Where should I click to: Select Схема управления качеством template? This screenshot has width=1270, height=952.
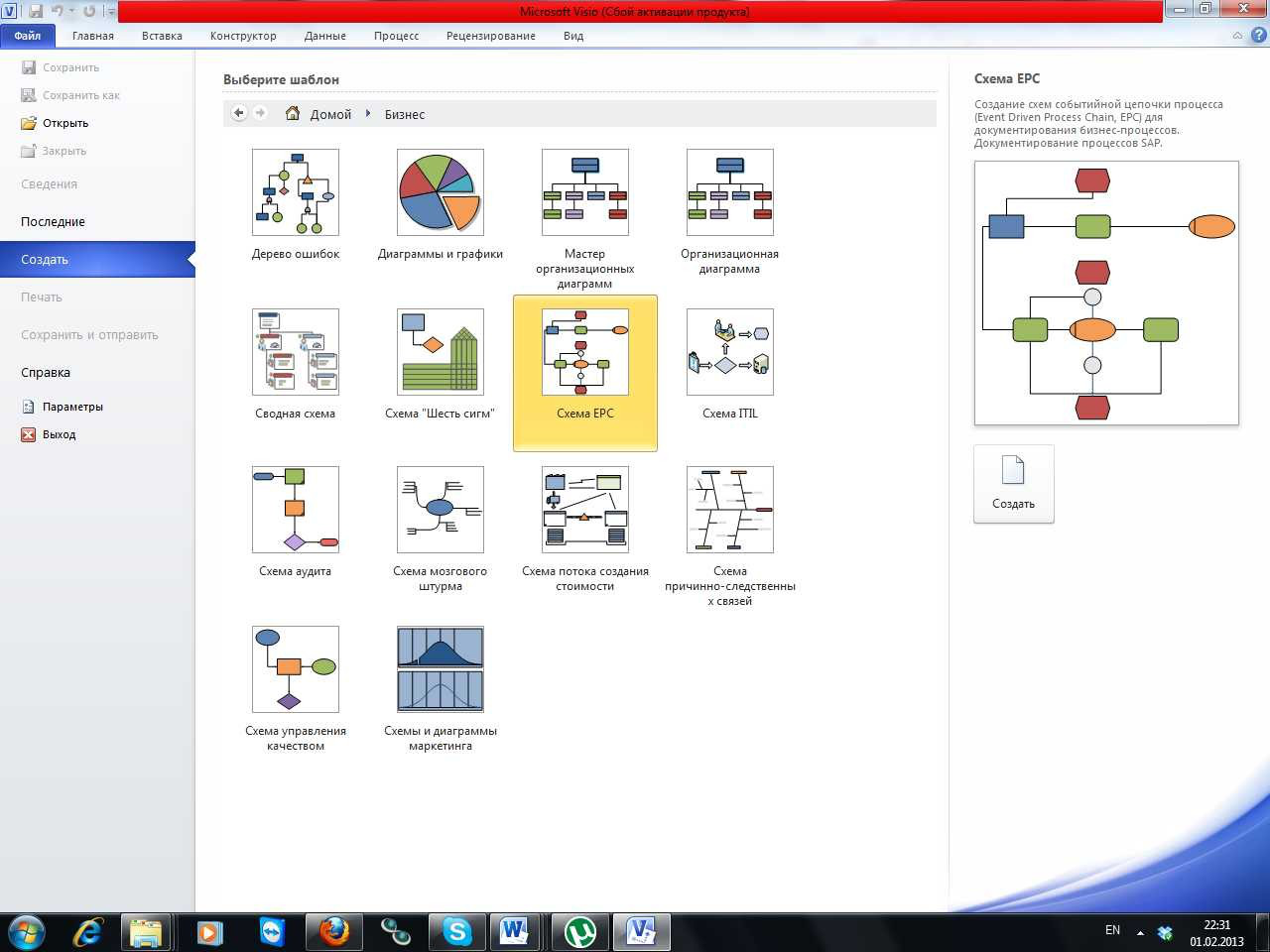[296, 669]
